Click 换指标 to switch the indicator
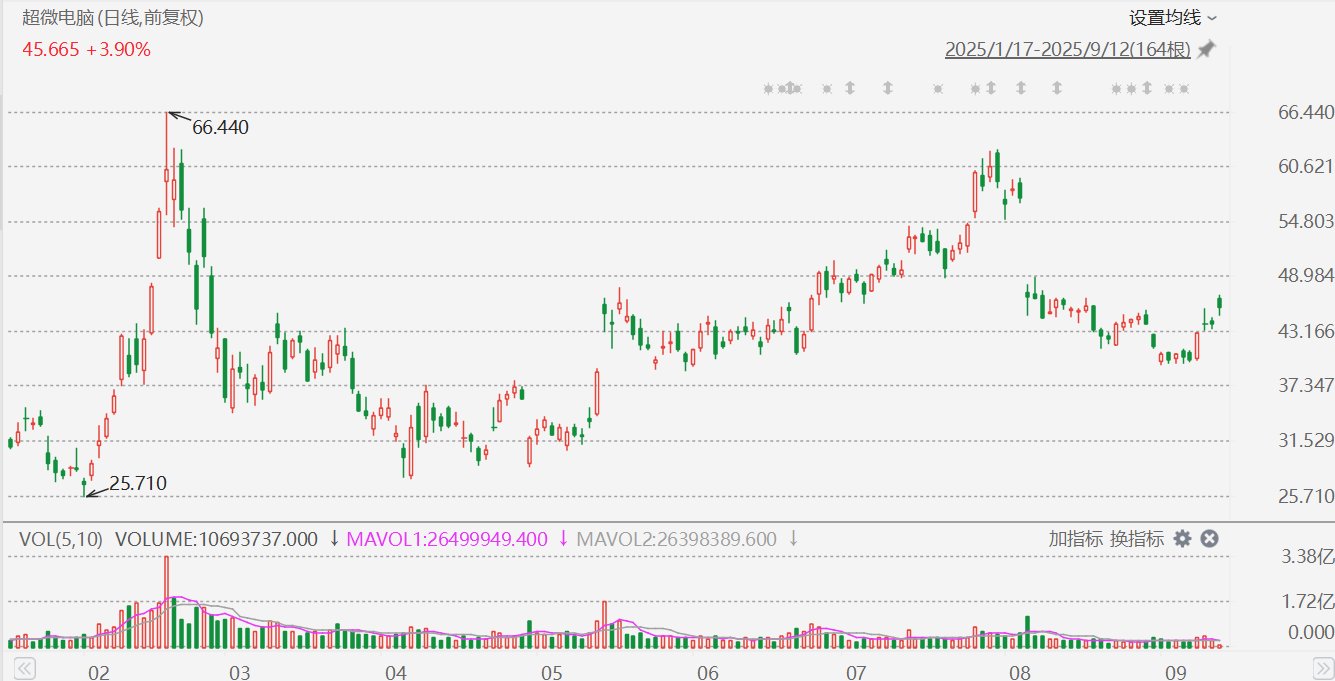This screenshot has width=1335, height=681. point(1137,539)
